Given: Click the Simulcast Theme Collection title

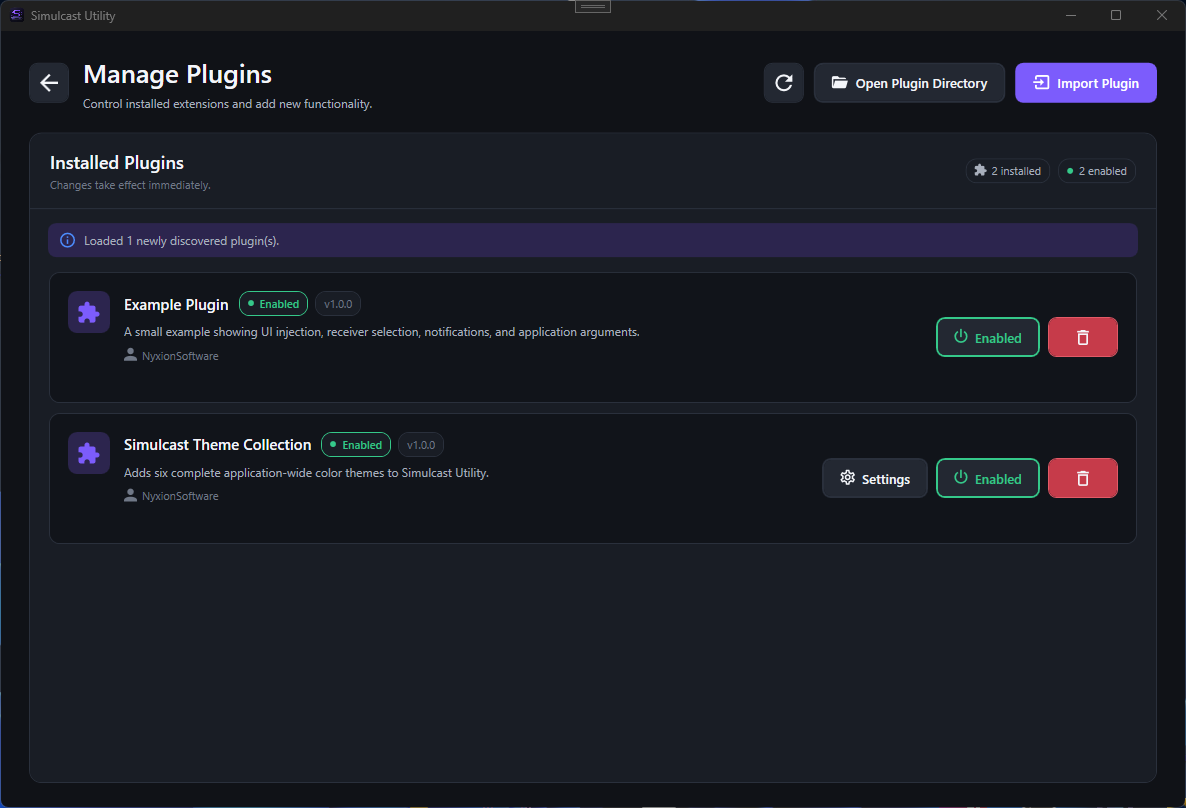Looking at the screenshot, I should click(218, 445).
